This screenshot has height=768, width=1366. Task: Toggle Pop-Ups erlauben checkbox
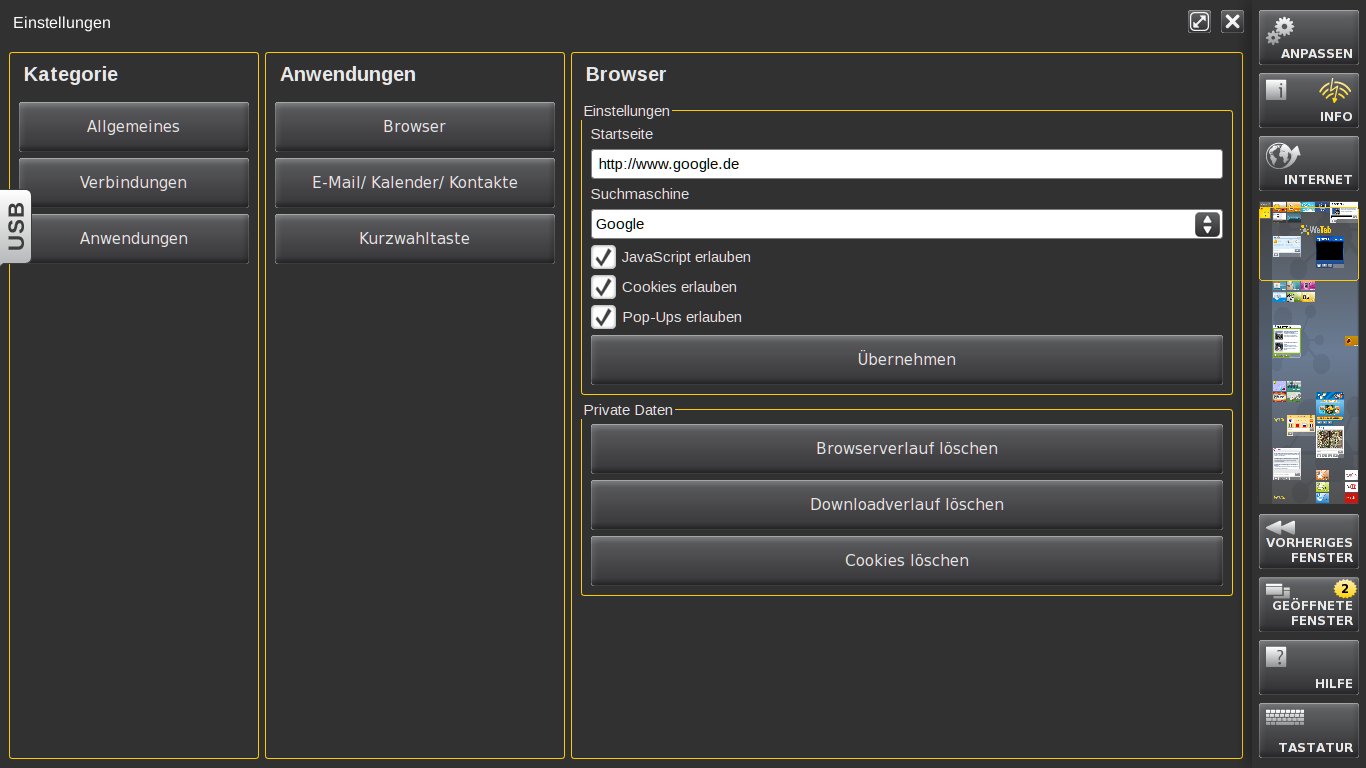tap(604, 318)
